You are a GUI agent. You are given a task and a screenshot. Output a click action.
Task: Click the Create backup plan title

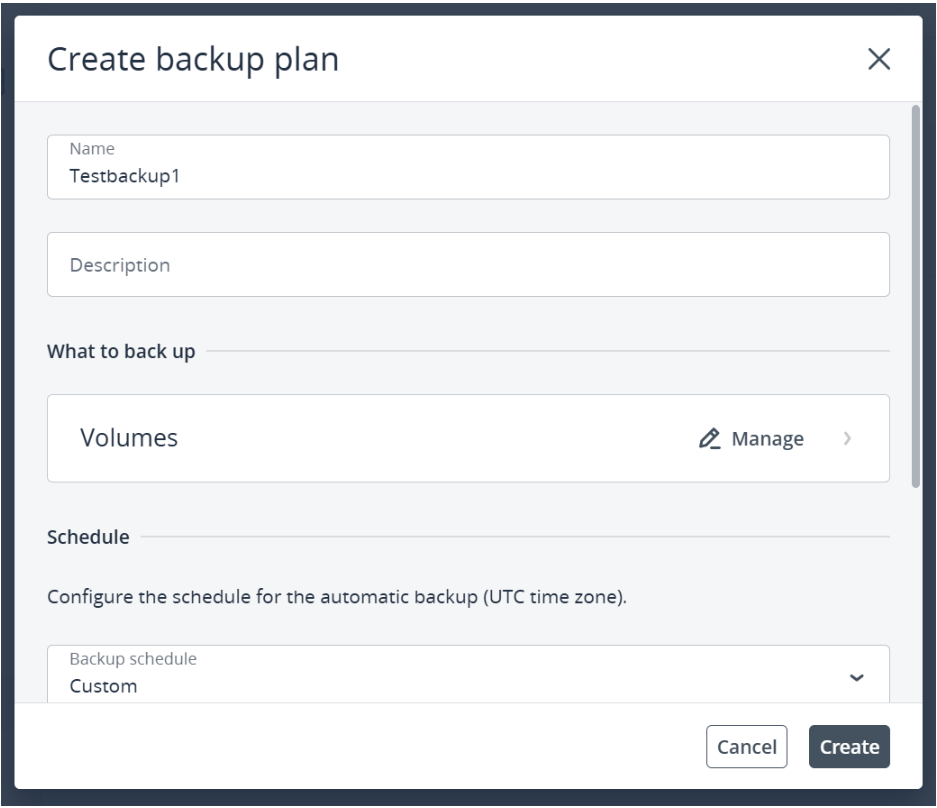(x=193, y=60)
